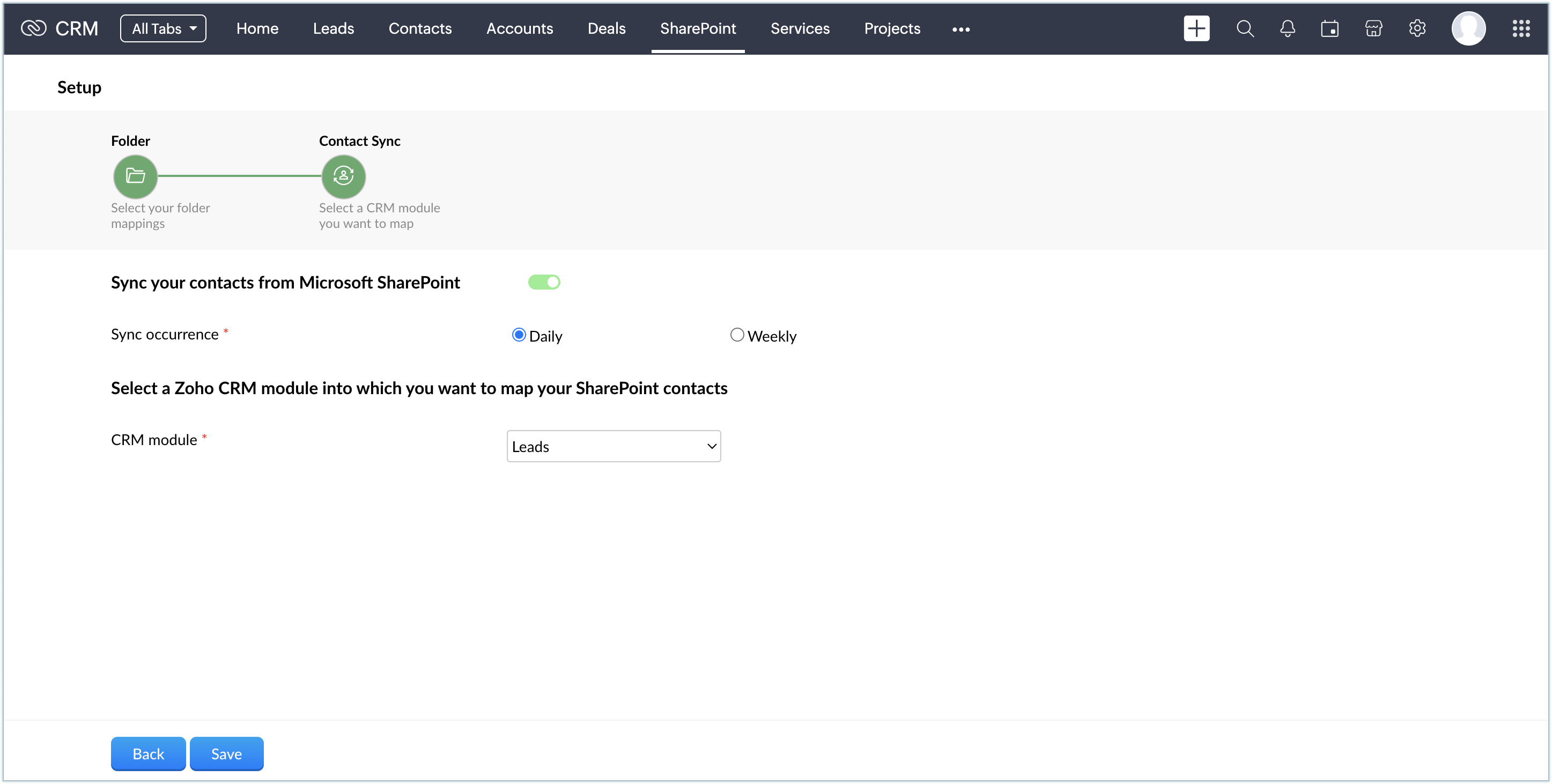The width and height of the screenshot is (1552, 784).
Task: Click the Back button
Action: (x=148, y=753)
